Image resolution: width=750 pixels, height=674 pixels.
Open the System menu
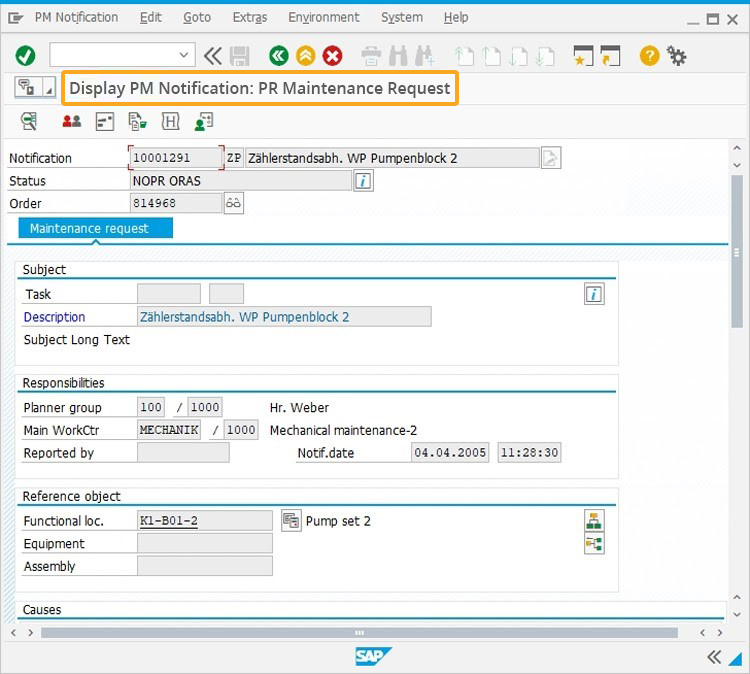(402, 18)
